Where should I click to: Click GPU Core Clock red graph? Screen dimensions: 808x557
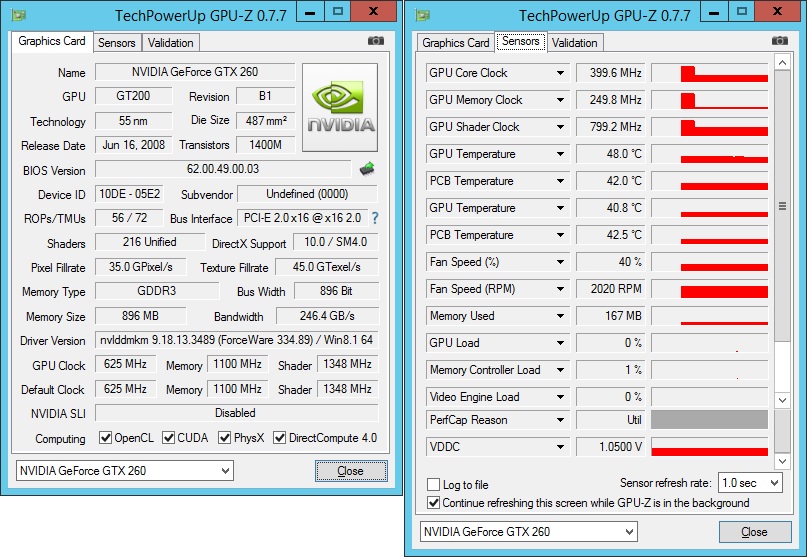tap(710, 73)
